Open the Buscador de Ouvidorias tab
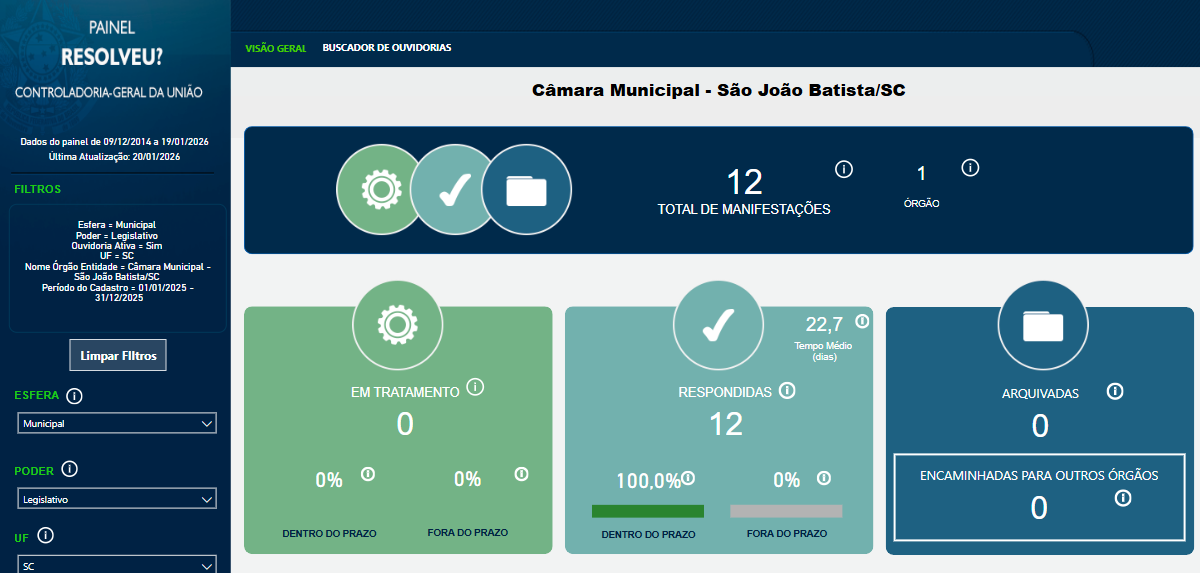 386,48
